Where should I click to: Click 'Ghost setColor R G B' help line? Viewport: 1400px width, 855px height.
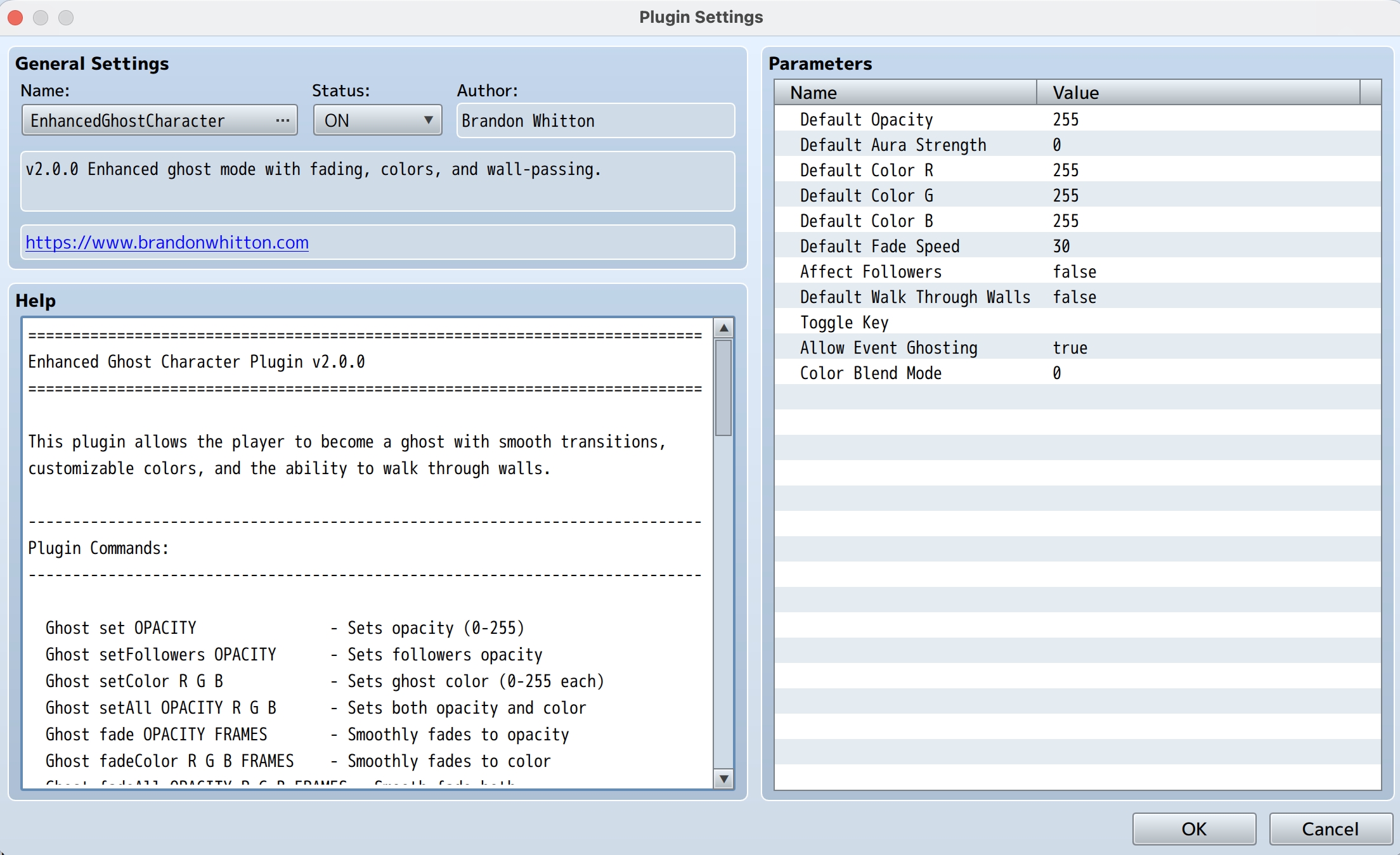(x=134, y=681)
